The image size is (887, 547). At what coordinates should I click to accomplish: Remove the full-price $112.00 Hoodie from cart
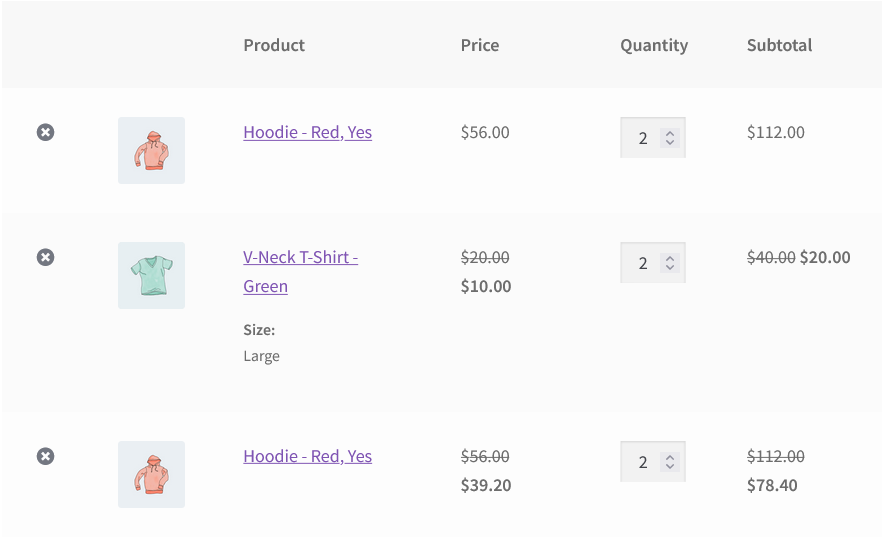(x=45, y=132)
